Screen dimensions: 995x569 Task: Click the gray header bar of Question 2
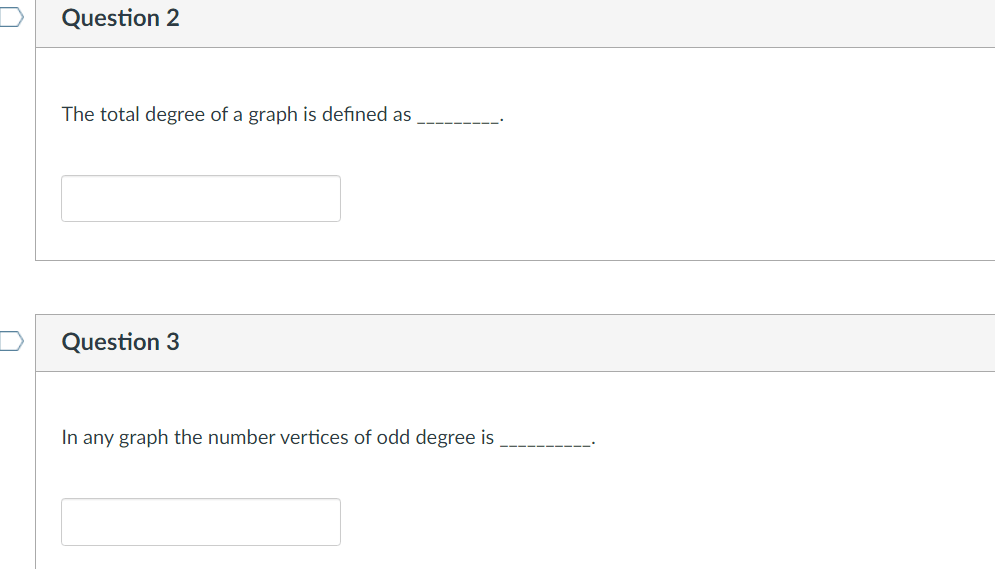515,23
